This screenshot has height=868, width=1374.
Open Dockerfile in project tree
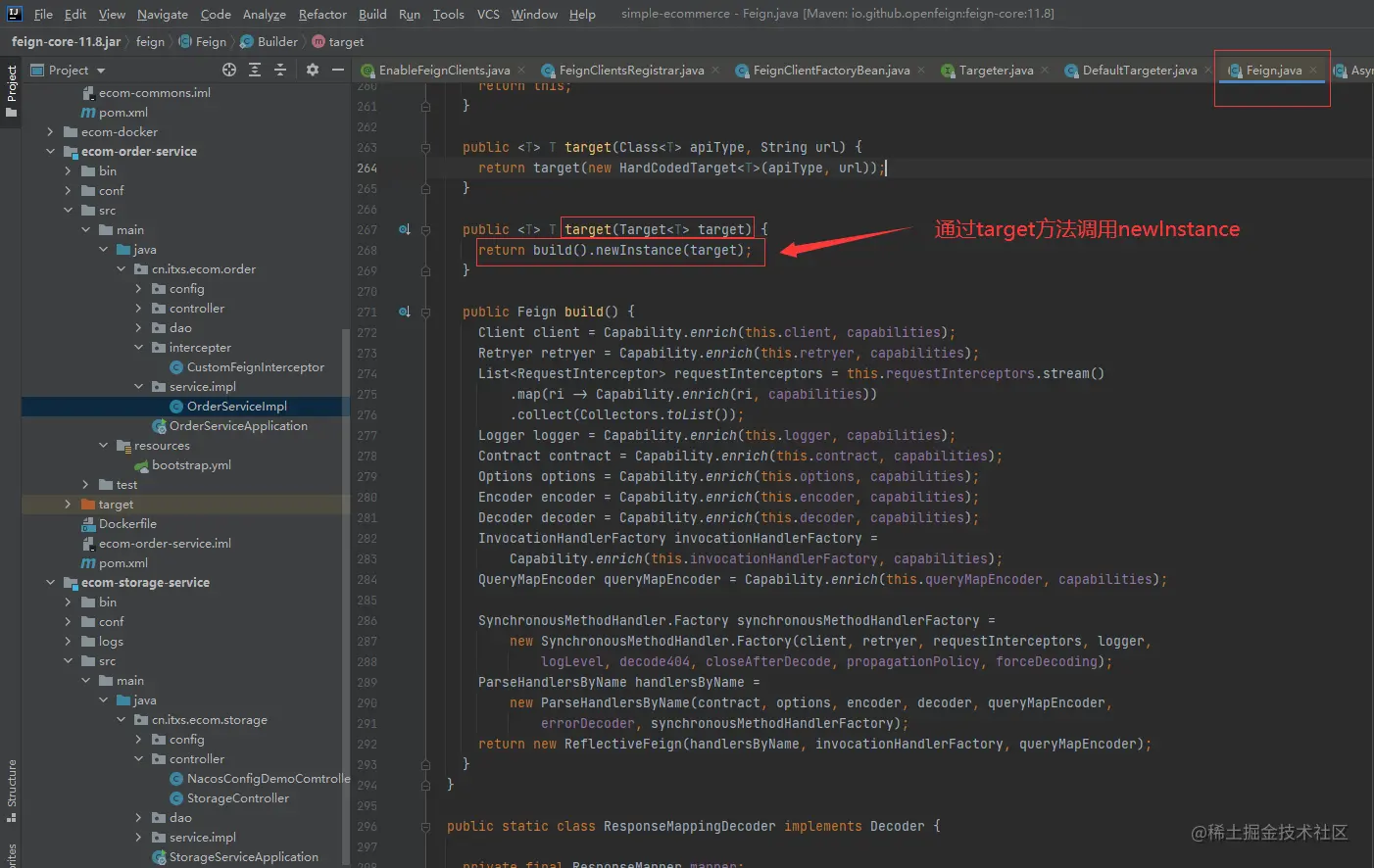tap(127, 524)
